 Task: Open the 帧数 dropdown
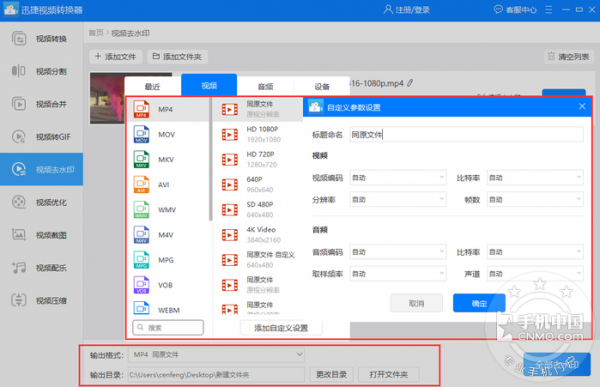[535, 199]
